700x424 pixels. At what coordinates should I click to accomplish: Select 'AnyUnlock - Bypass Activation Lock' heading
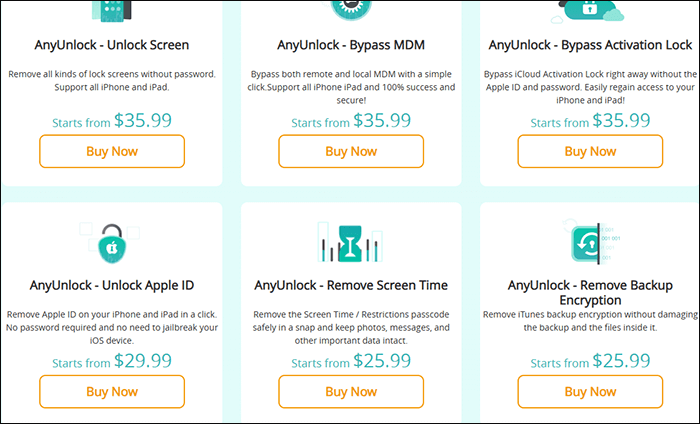(590, 45)
